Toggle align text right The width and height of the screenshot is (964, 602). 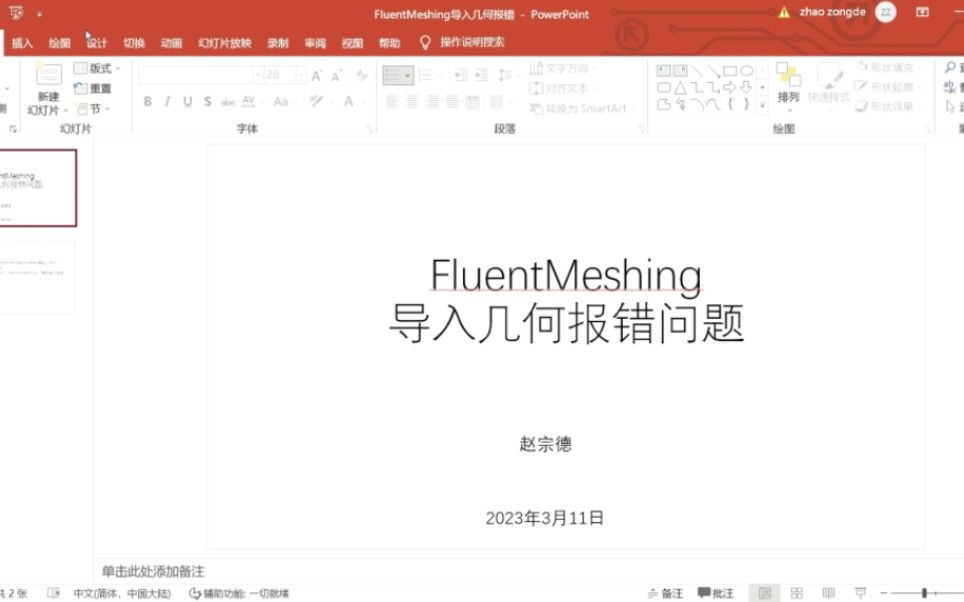[x=432, y=101]
